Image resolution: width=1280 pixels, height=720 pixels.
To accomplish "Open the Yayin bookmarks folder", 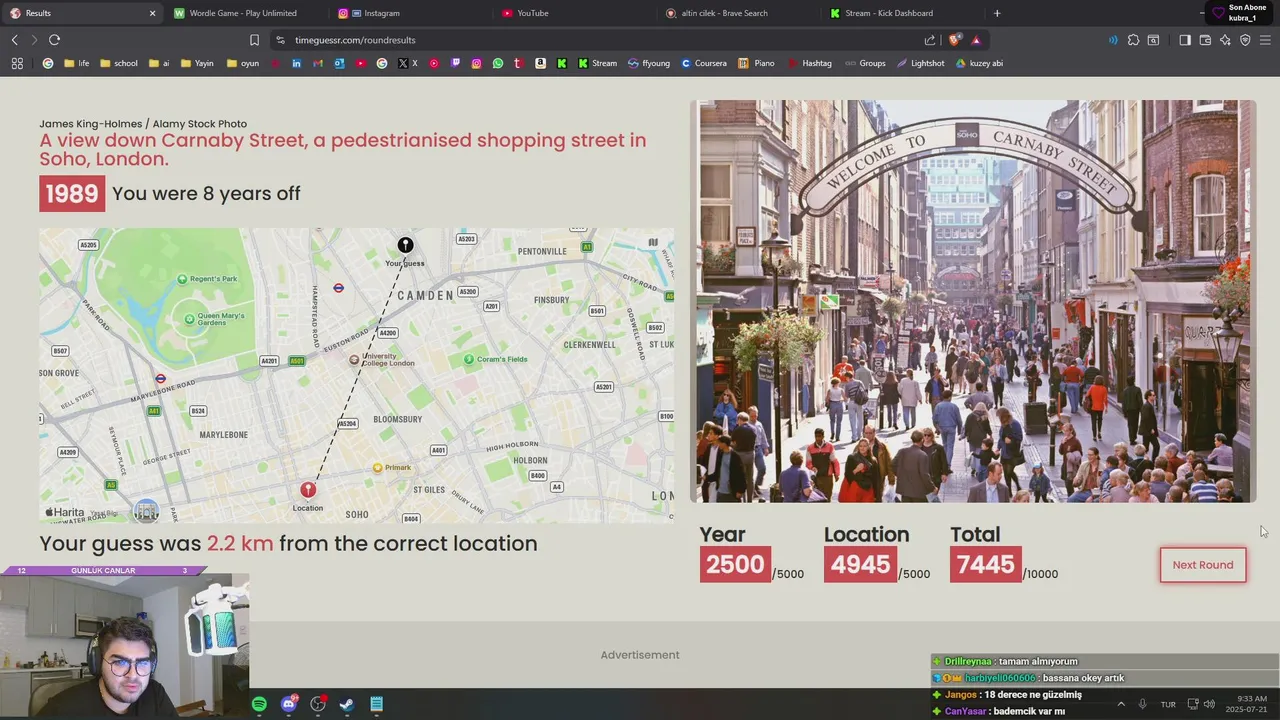I will [x=197, y=63].
